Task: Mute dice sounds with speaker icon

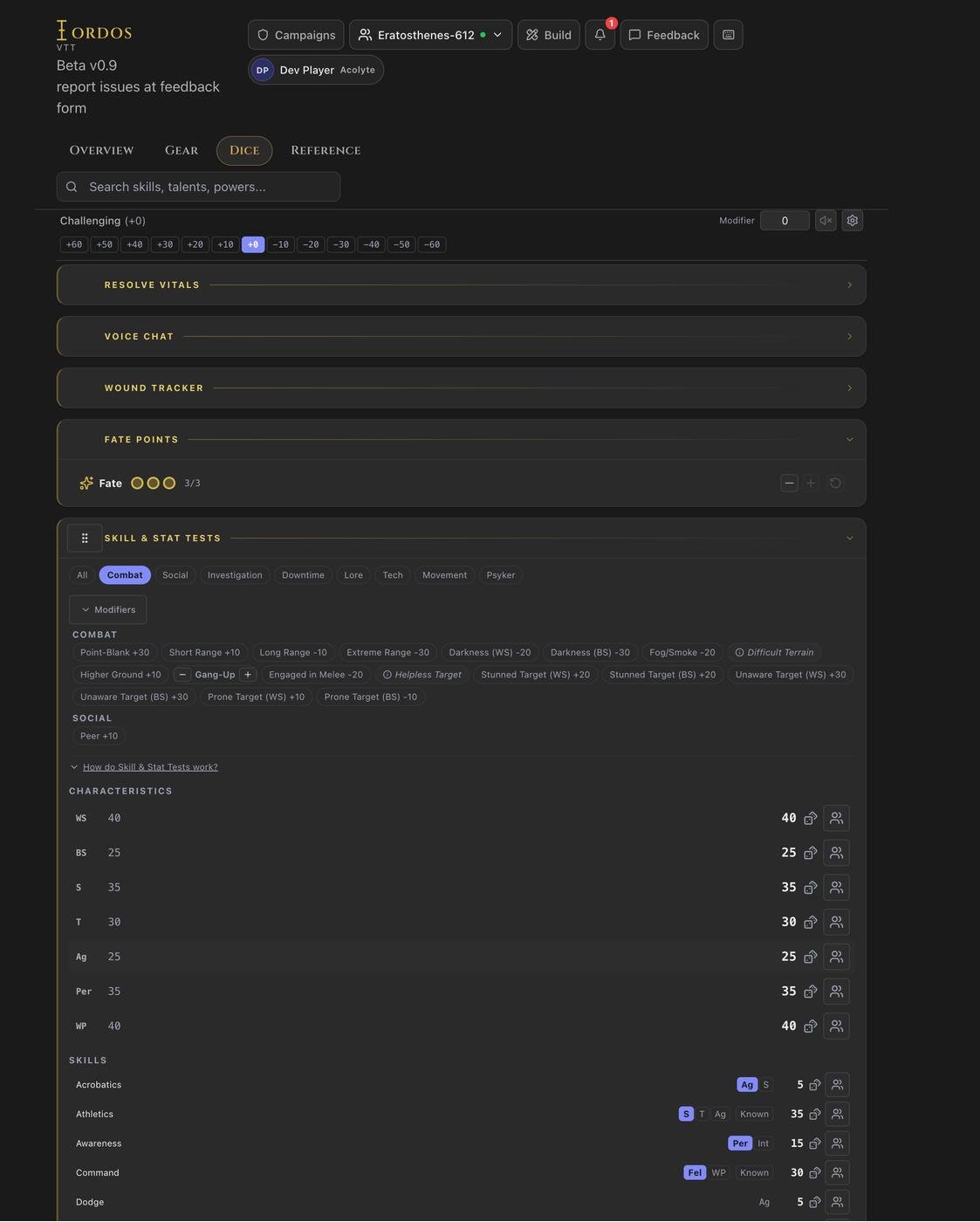Action: (x=826, y=221)
